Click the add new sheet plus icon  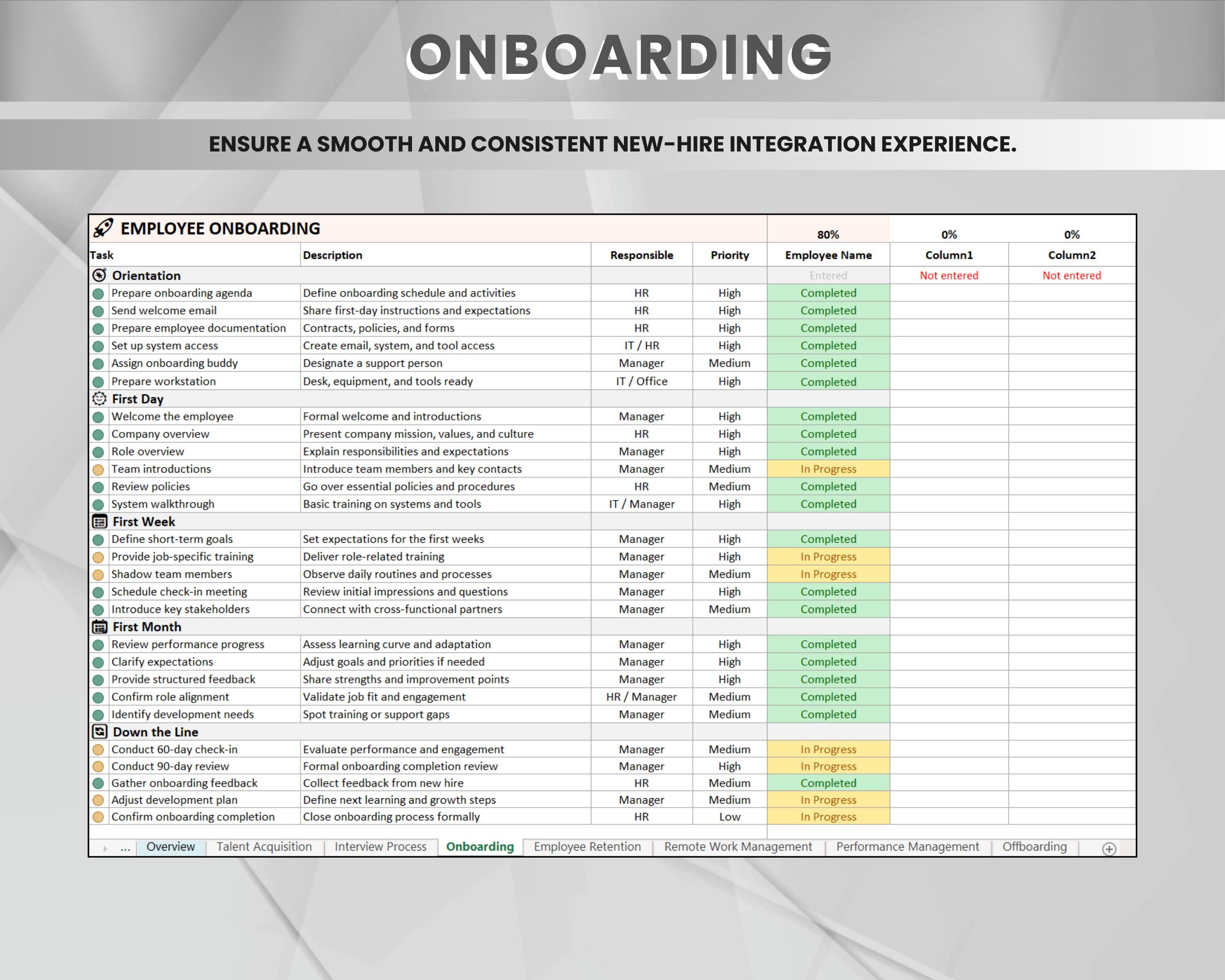click(x=1109, y=849)
